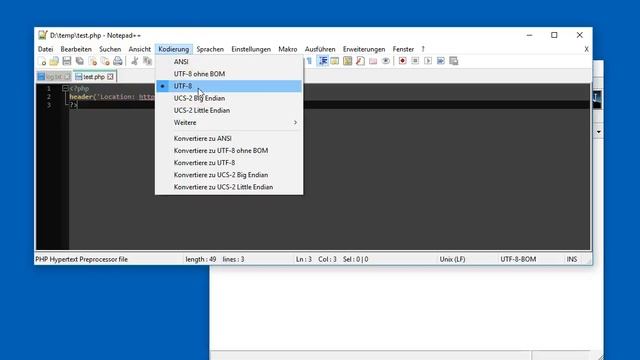Click UTF-8-BOM encoding in status bar
The image size is (640, 360).
518,259
